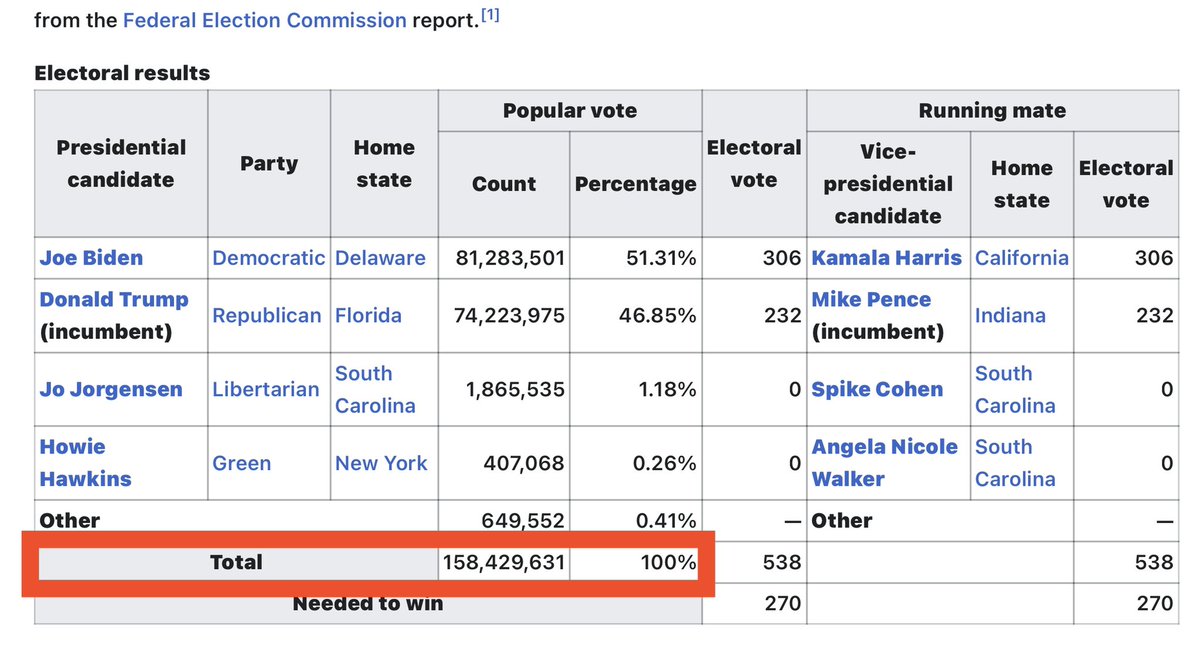Open Donald Trump's candidate page

[113, 300]
